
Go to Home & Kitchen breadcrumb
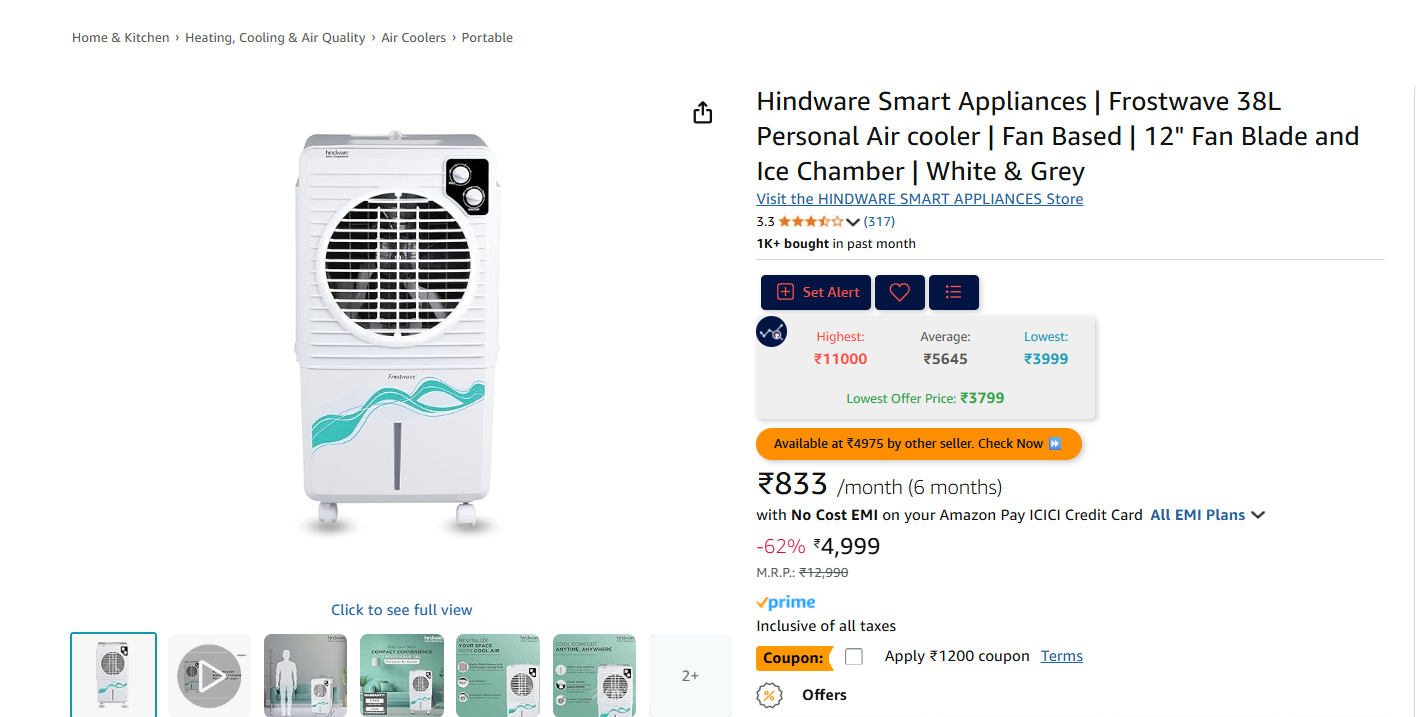coord(121,38)
